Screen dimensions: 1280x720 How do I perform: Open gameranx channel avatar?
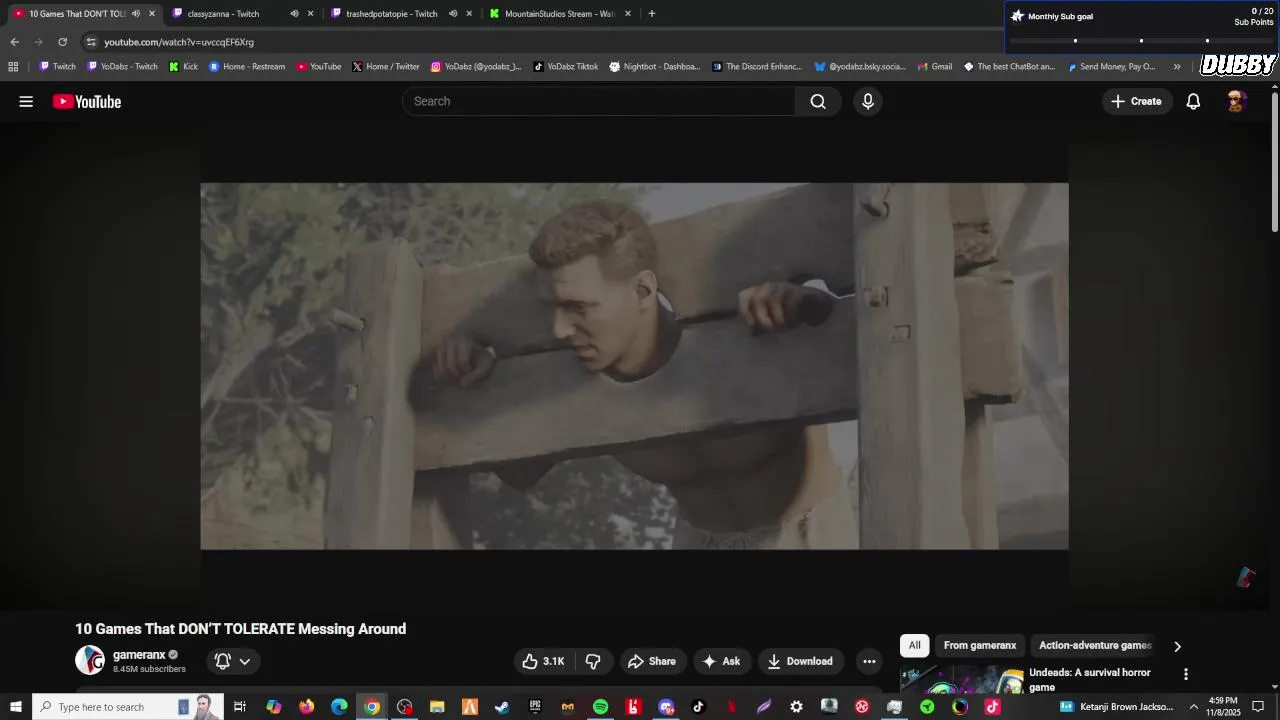(x=90, y=660)
